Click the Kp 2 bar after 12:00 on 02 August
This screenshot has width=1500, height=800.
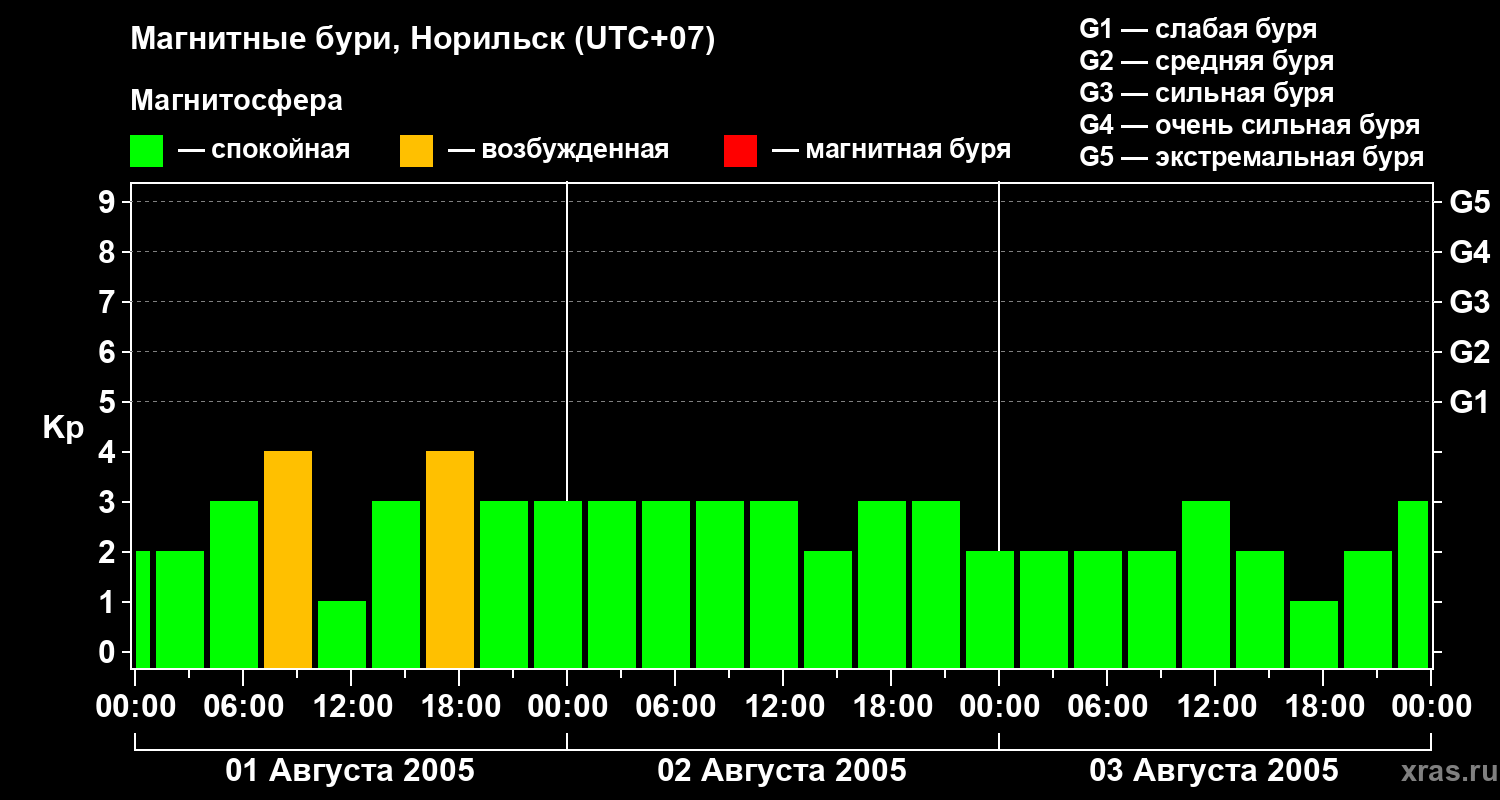point(828,609)
